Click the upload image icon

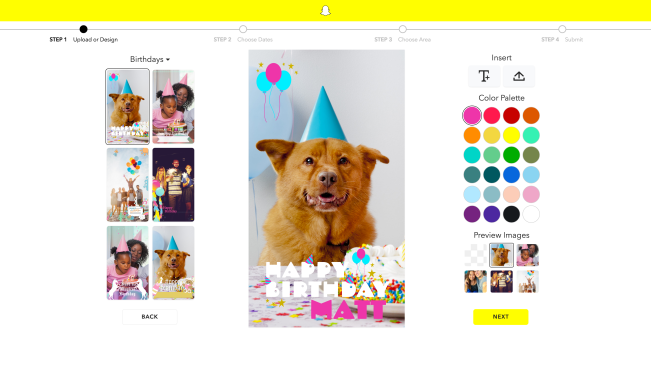(519, 76)
